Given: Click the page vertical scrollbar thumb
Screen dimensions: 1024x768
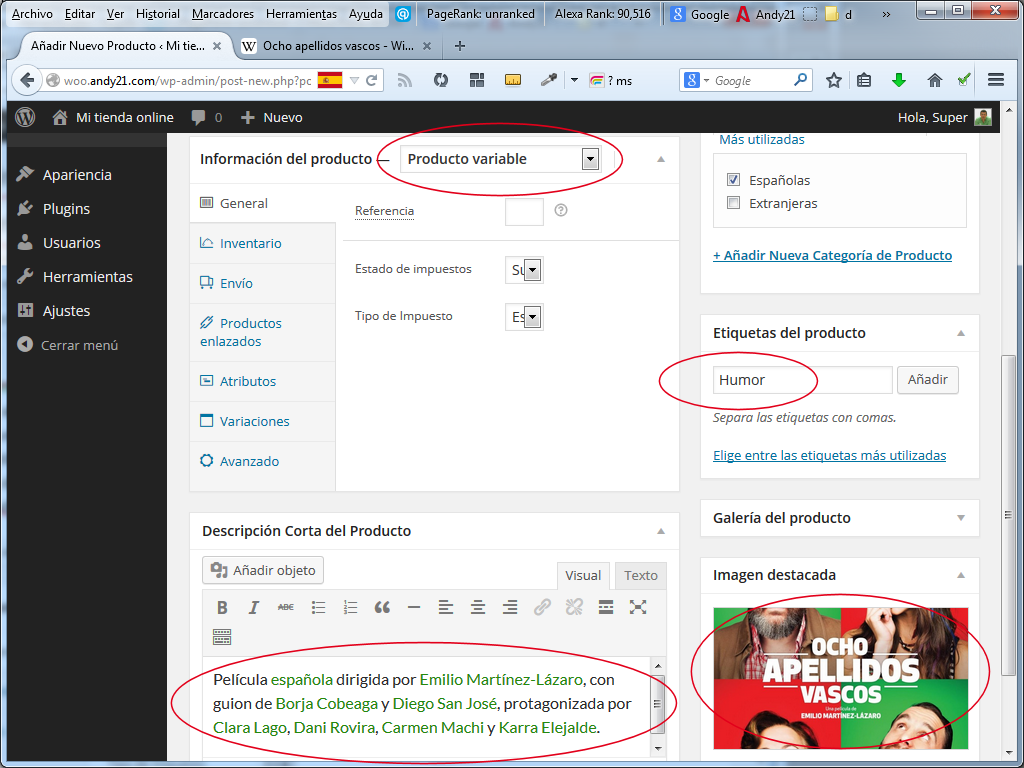Looking at the screenshot, I should 1008,516.
